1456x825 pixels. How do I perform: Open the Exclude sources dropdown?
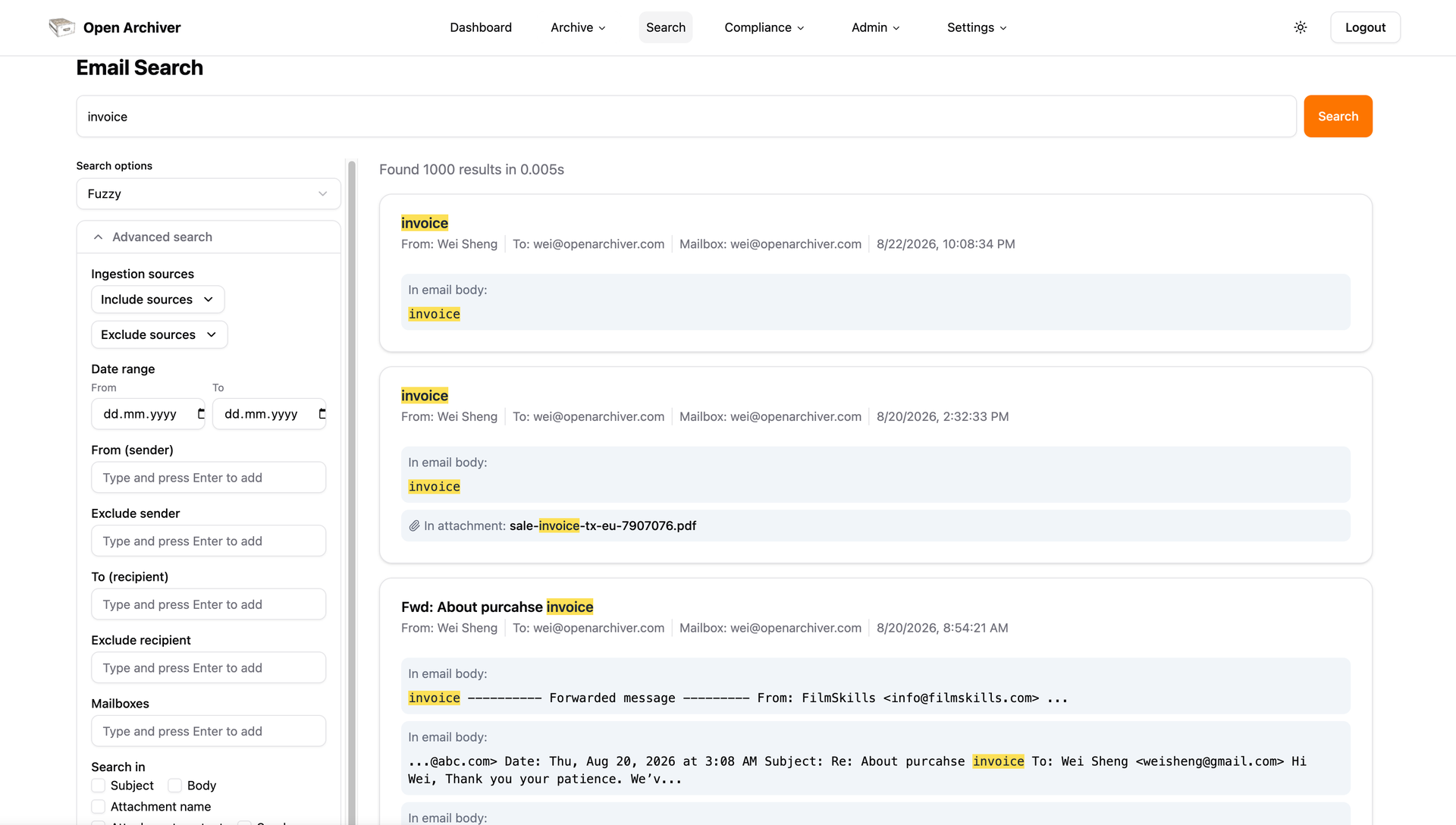coord(159,334)
